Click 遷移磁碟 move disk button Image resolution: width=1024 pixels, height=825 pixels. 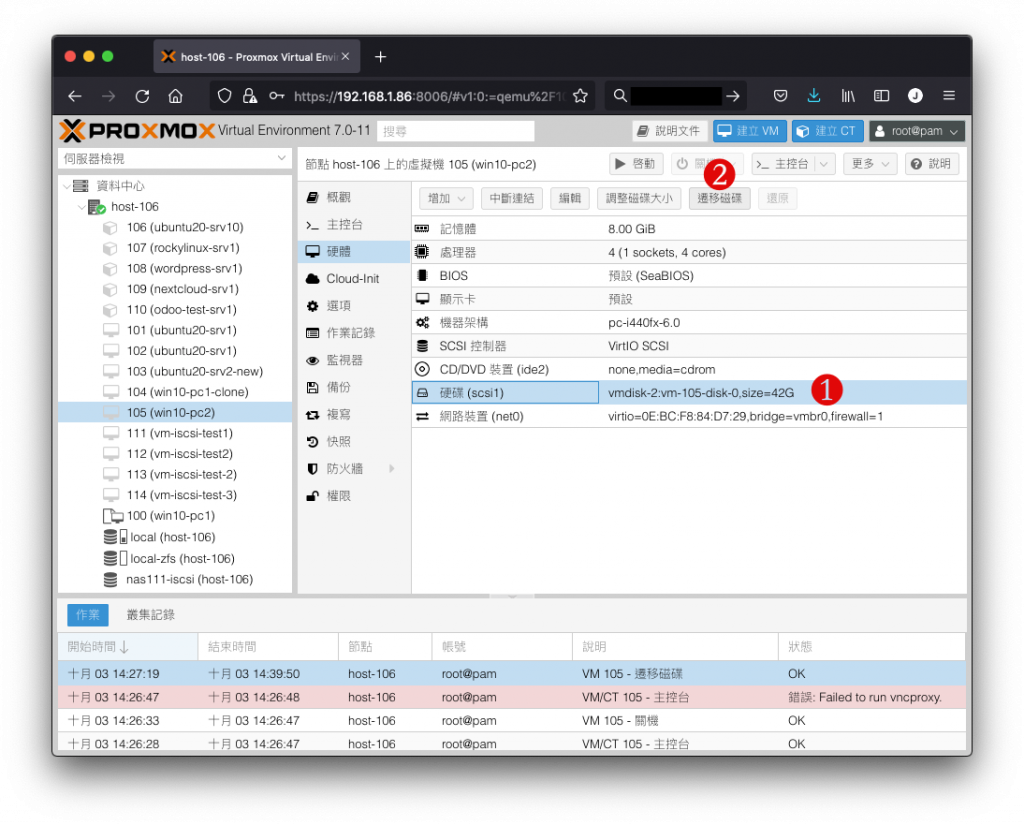[x=719, y=199]
